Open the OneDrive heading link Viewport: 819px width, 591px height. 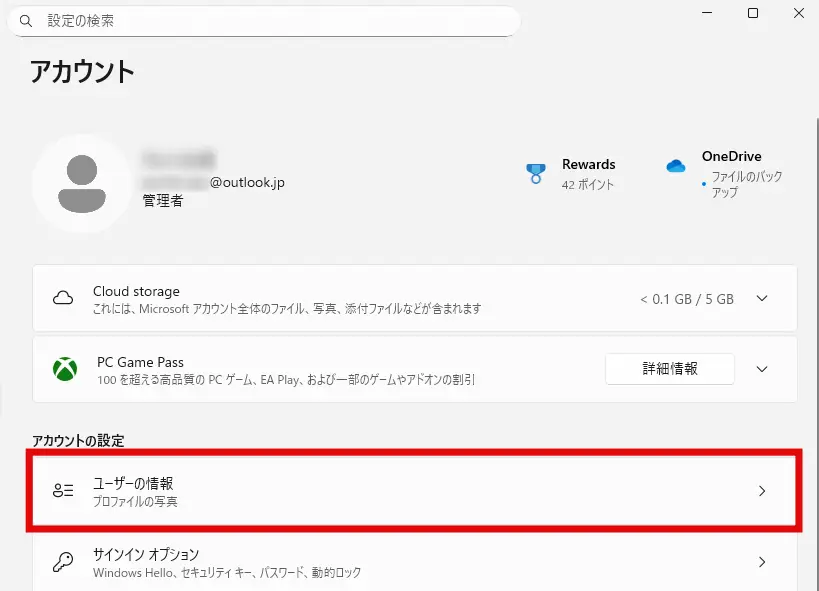[x=731, y=156]
